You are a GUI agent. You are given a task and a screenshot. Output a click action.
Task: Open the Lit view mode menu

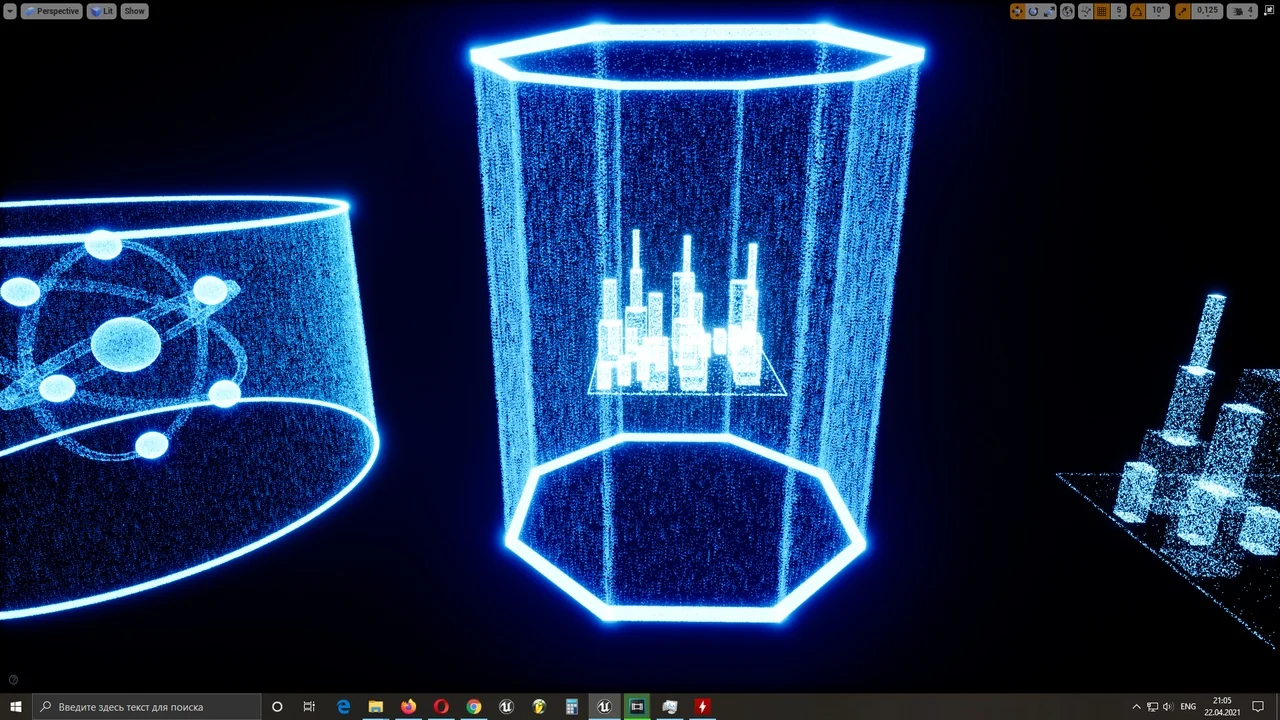coord(102,11)
